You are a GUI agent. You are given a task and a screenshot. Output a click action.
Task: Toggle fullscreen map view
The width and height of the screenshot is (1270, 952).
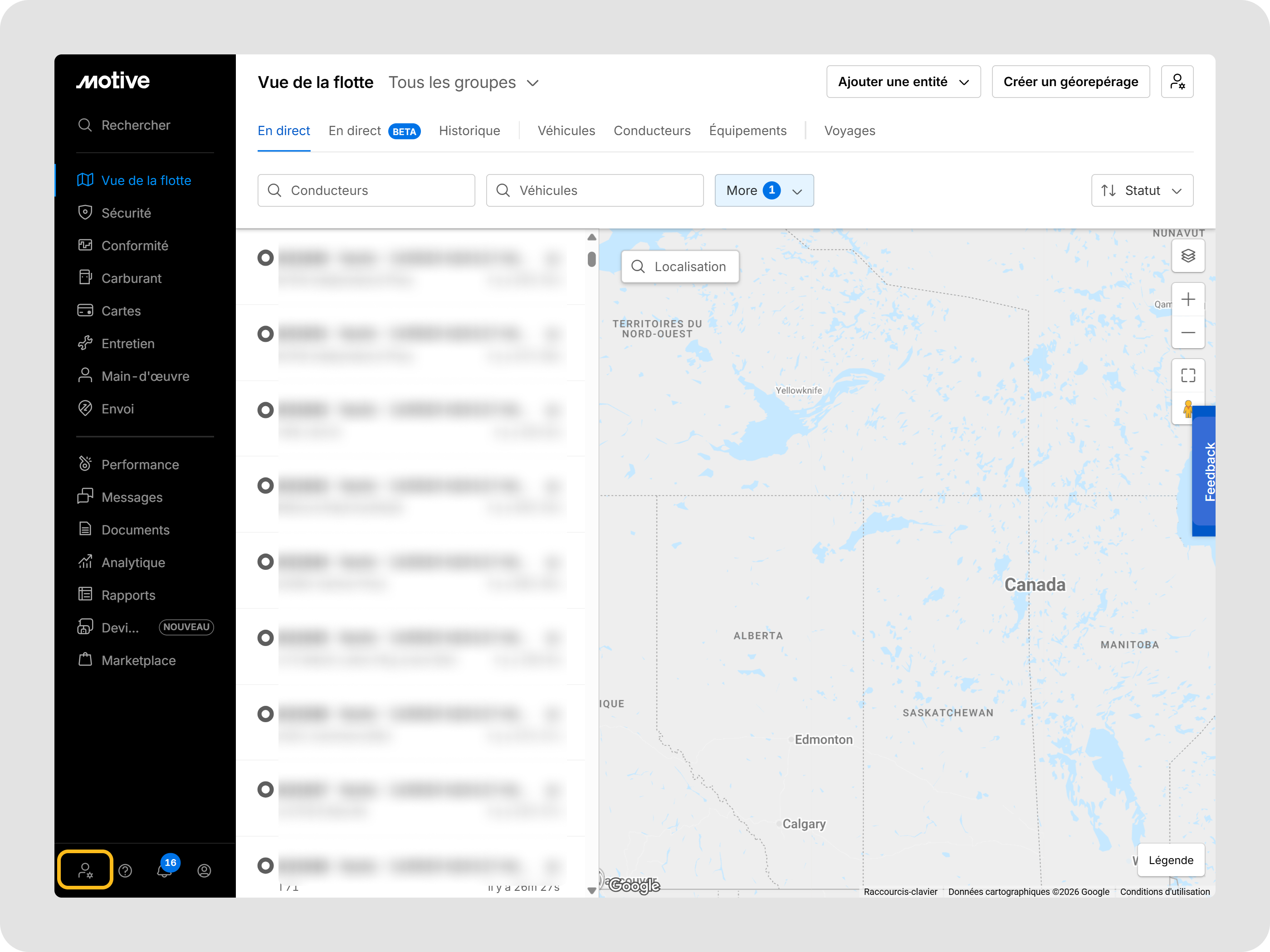[1187, 376]
